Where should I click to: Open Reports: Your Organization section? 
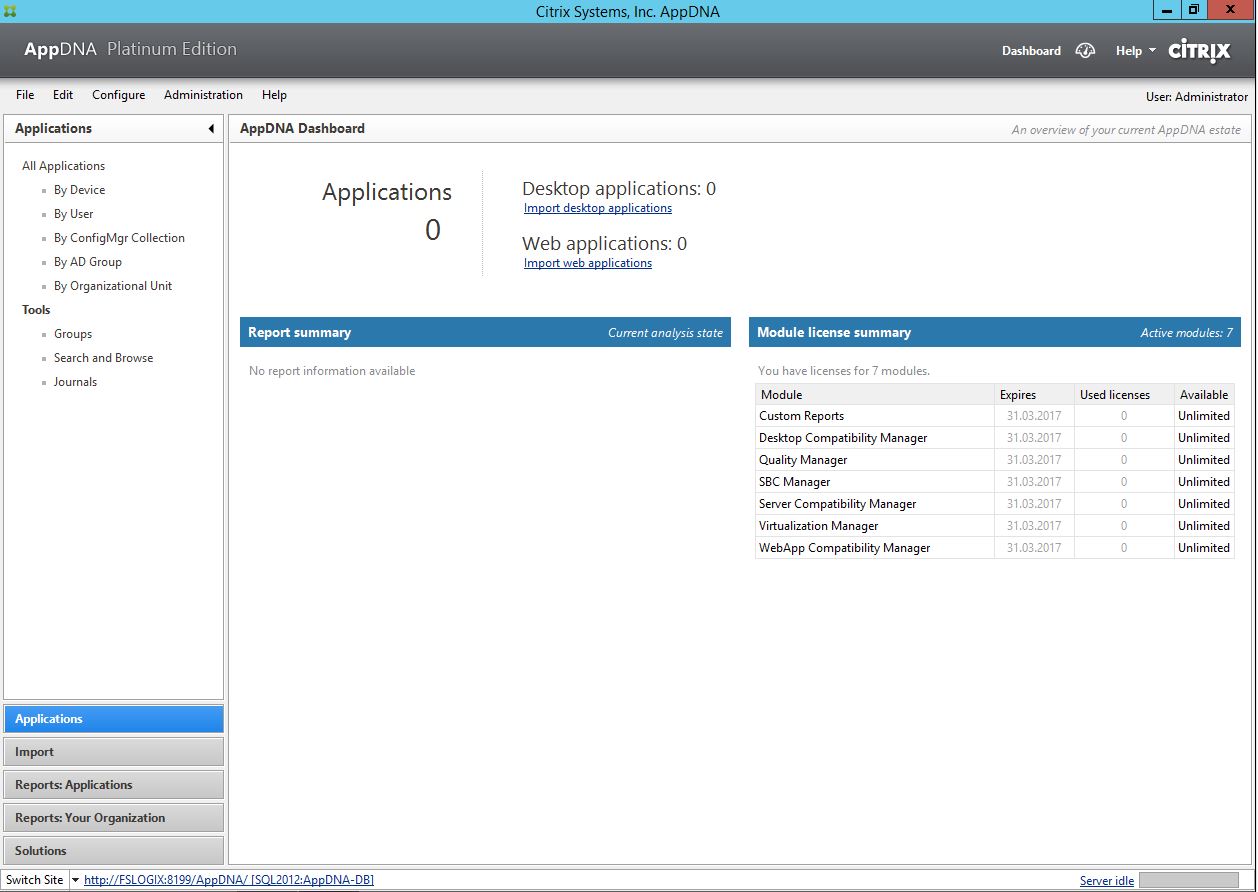pyautogui.click(x=113, y=818)
